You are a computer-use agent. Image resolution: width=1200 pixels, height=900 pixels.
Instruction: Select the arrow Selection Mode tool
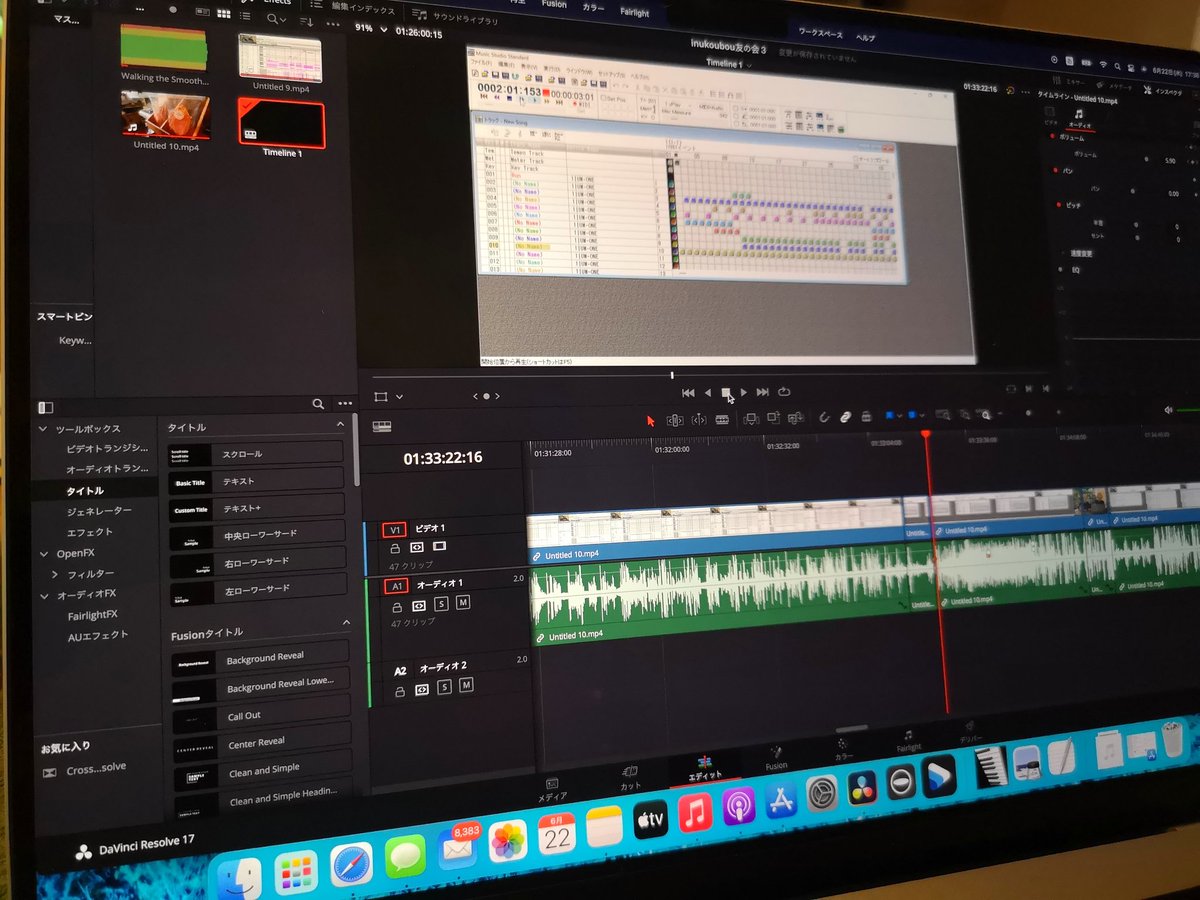coord(650,421)
